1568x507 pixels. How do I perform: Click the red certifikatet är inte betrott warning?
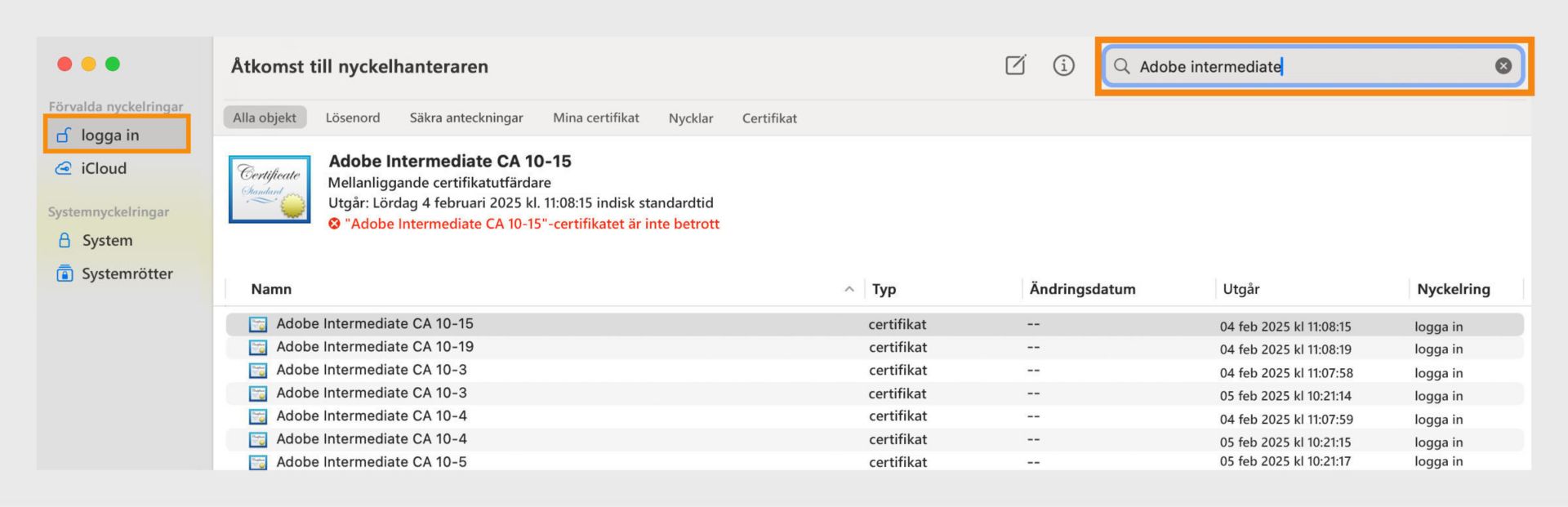click(x=532, y=224)
